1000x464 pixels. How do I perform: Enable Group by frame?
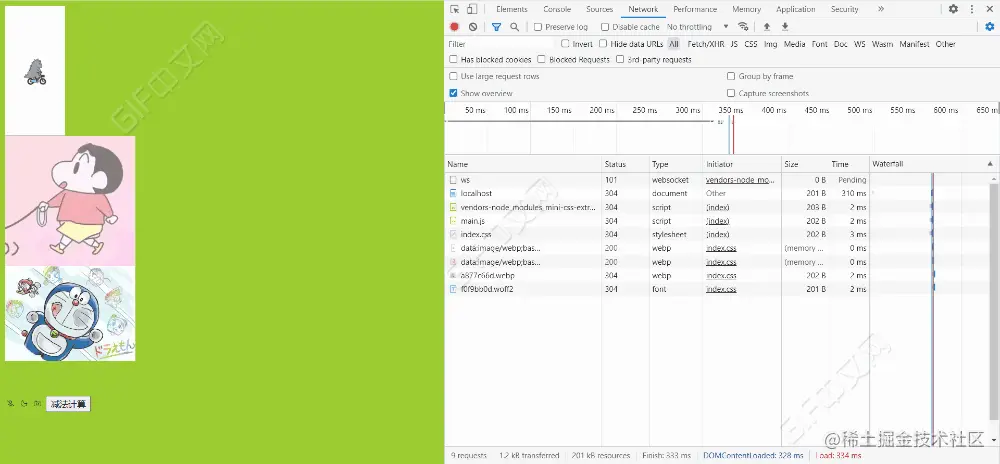tap(731, 76)
